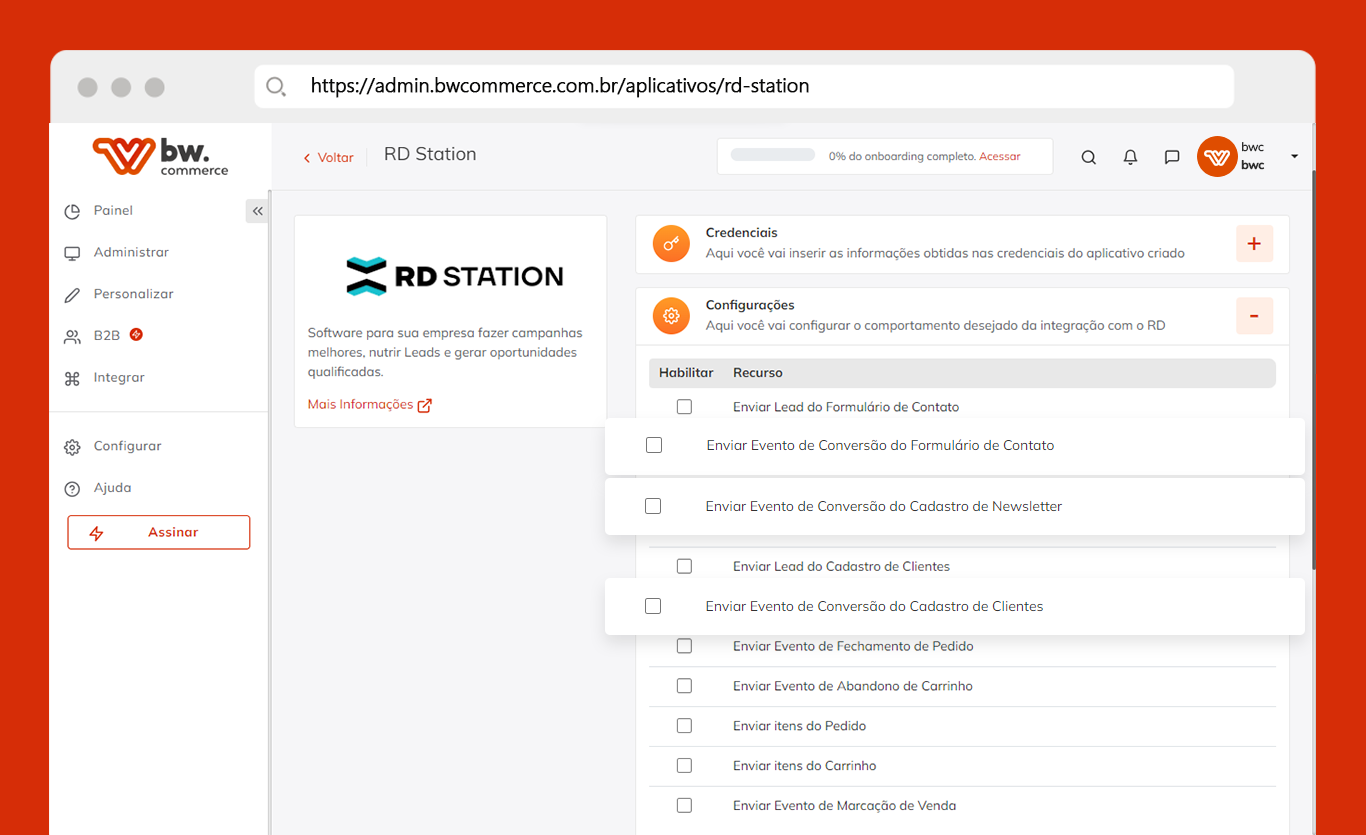The width and height of the screenshot is (1366, 835).
Task: Enable Enviar Evento de Abandono de Carrinho
Action: 684,686
